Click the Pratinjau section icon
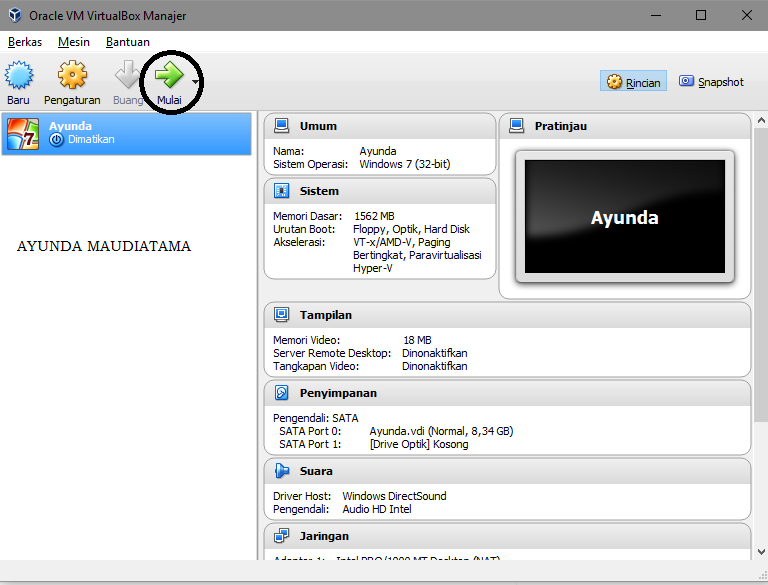768x585 pixels. click(516, 126)
